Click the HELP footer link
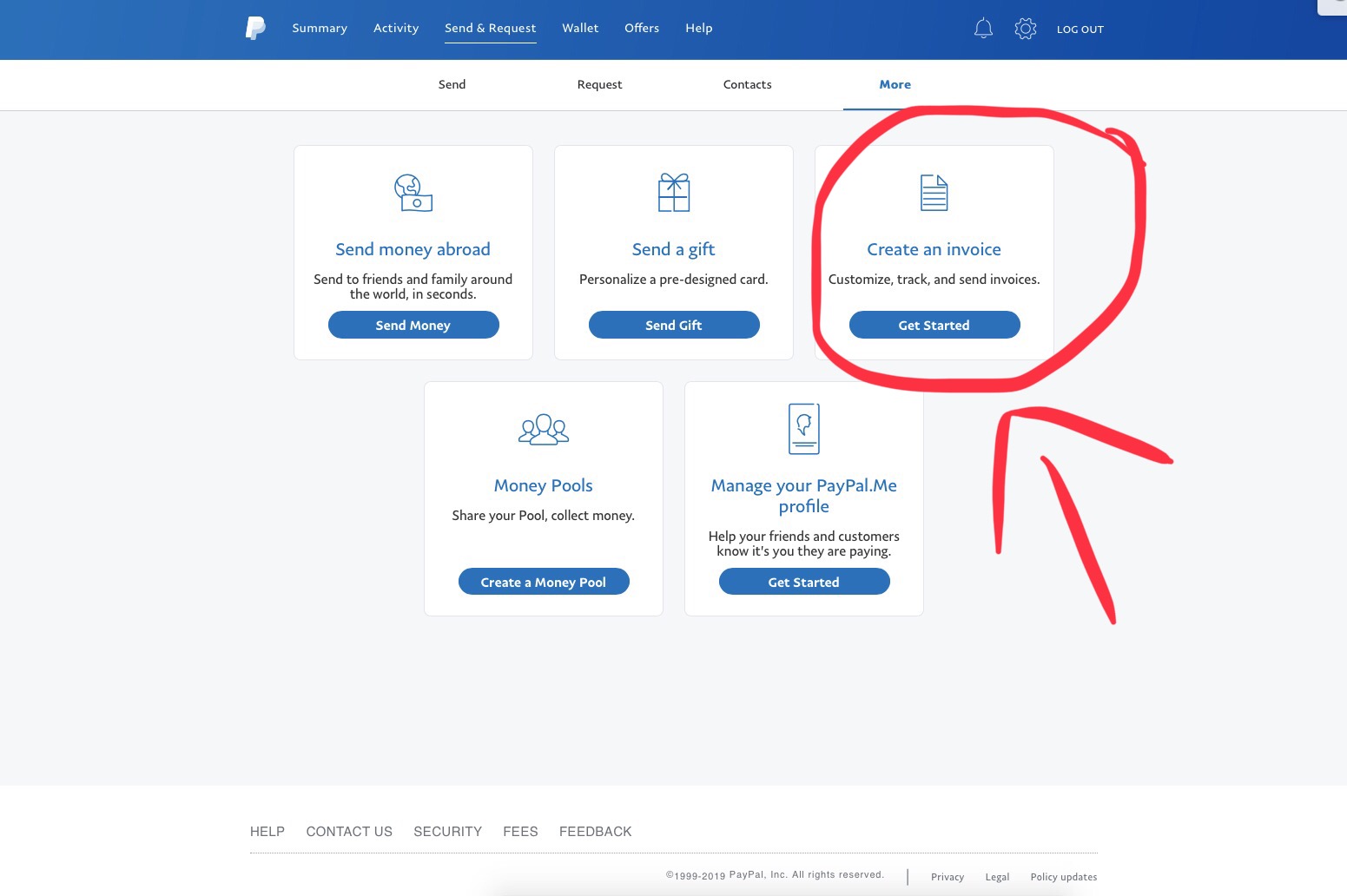This screenshot has width=1347, height=896. tap(267, 832)
